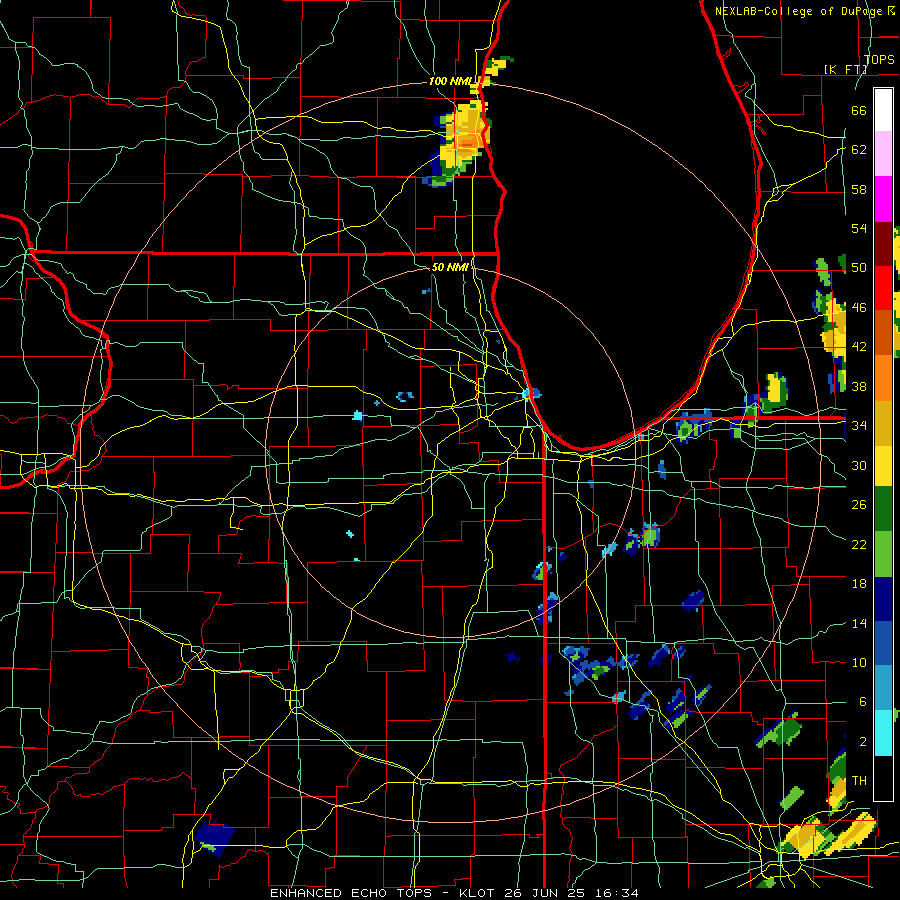Click the 'K FT' legend units label
The width and height of the screenshot is (900, 900).
(x=845, y=69)
